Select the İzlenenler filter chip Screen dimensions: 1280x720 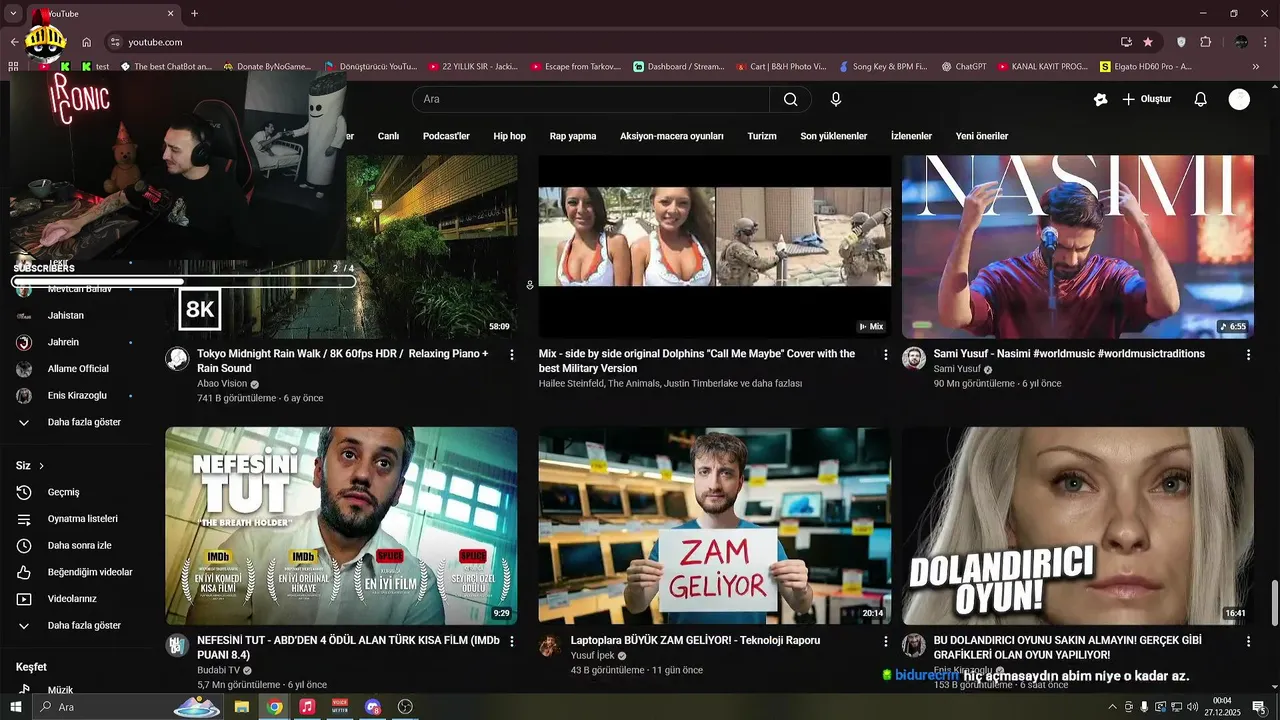pyautogui.click(x=911, y=136)
